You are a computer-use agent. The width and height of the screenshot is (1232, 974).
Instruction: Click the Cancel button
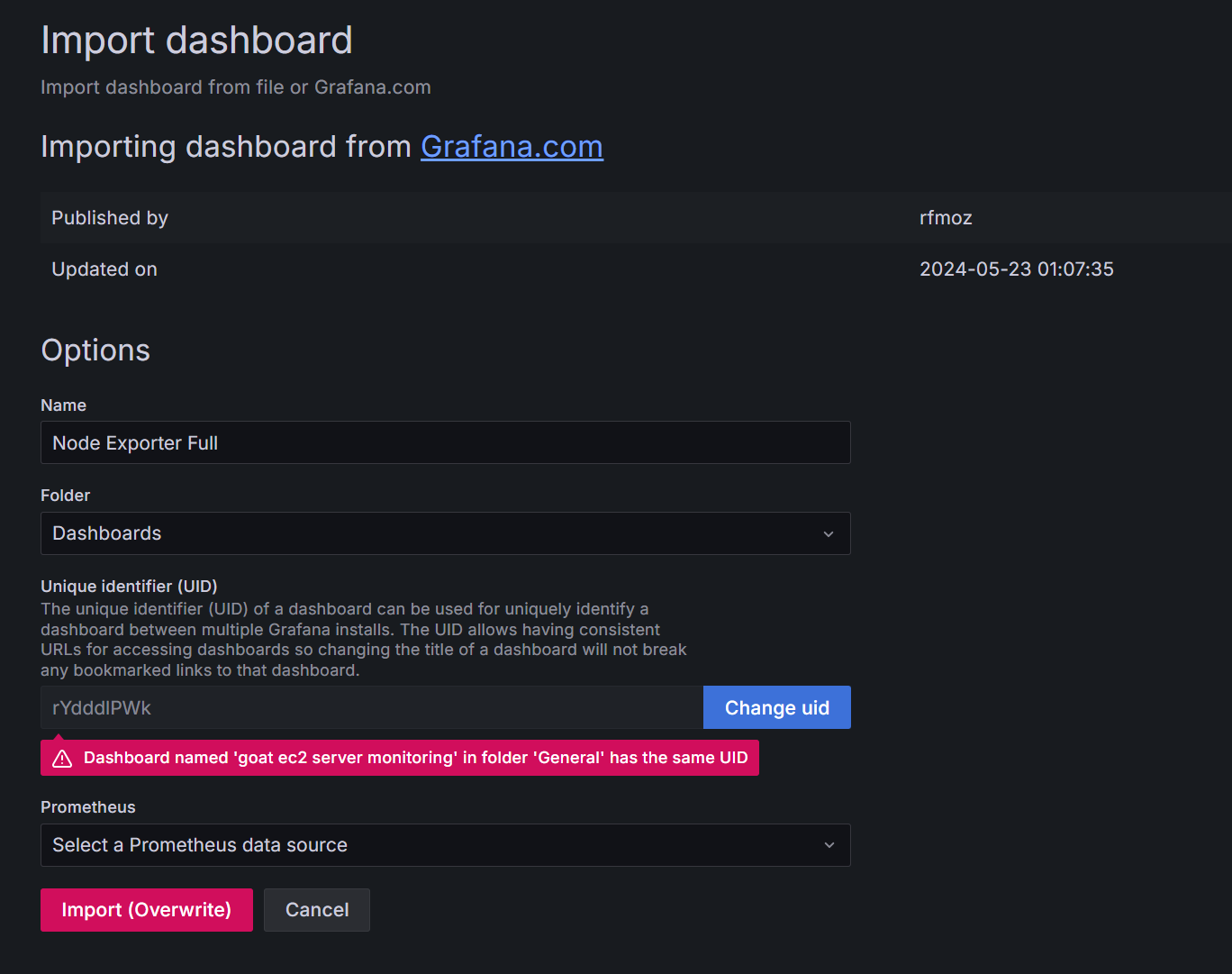(x=317, y=910)
